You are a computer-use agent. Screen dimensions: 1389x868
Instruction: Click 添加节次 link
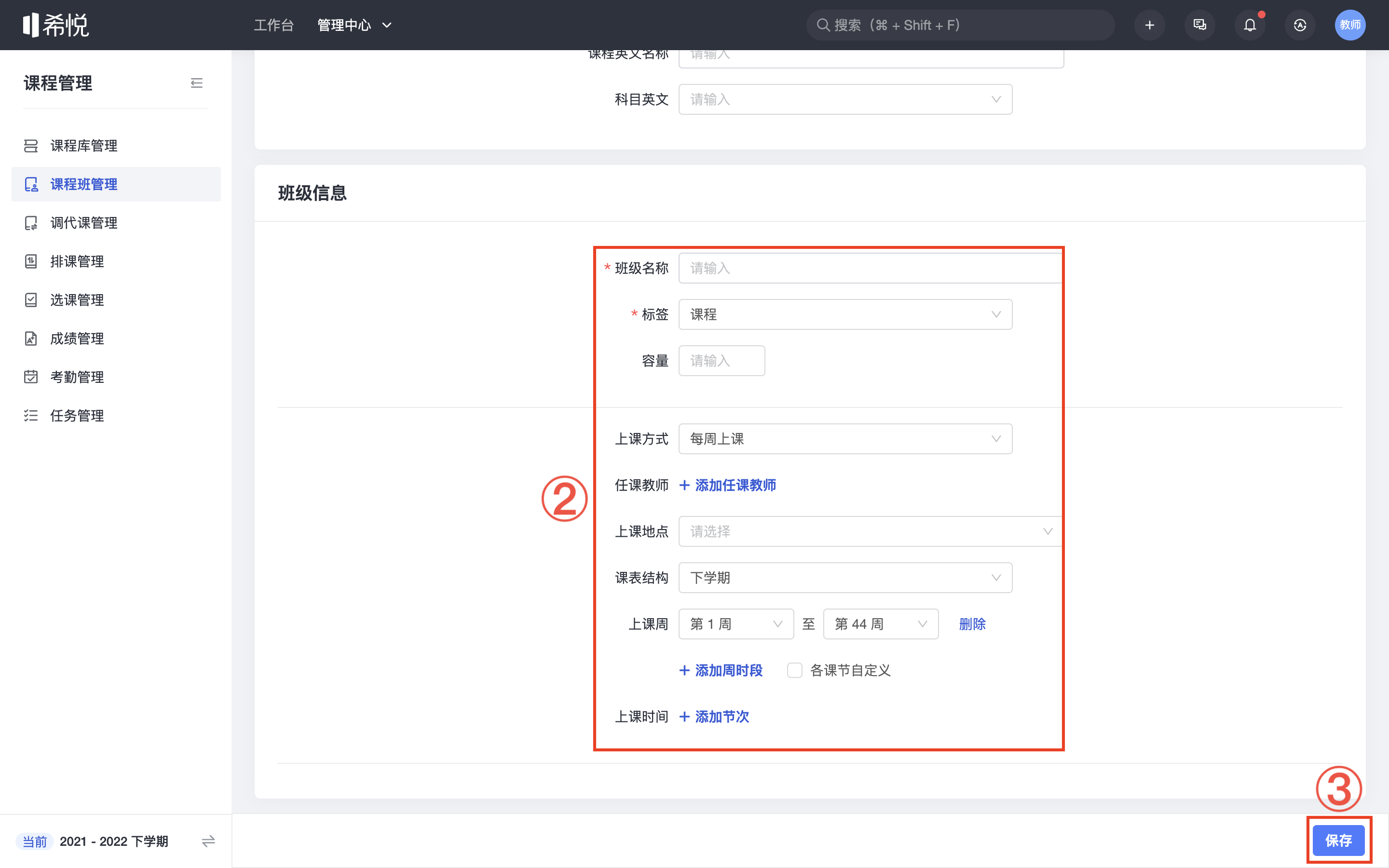tap(714, 717)
